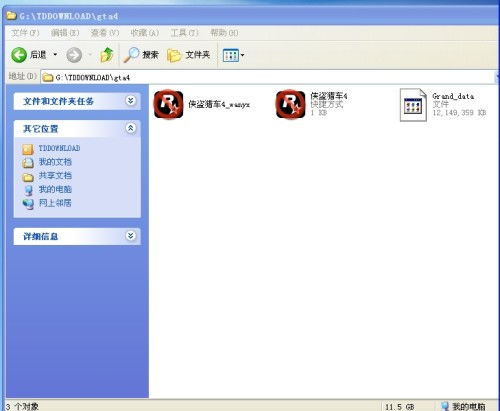The height and width of the screenshot is (411, 500).
Task: Expand the 详细信息 panel
Action: pyautogui.click(x=131, y=236)
